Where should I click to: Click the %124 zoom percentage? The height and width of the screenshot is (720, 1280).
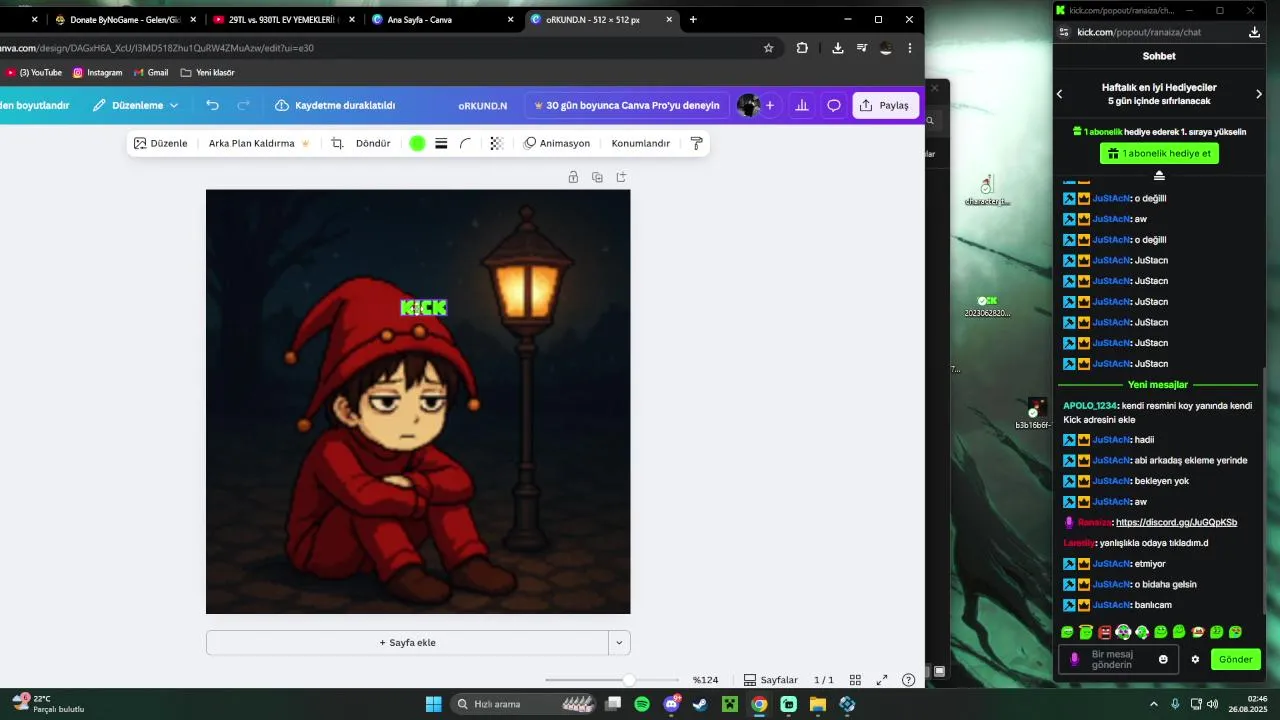click(x=705, y=680)
